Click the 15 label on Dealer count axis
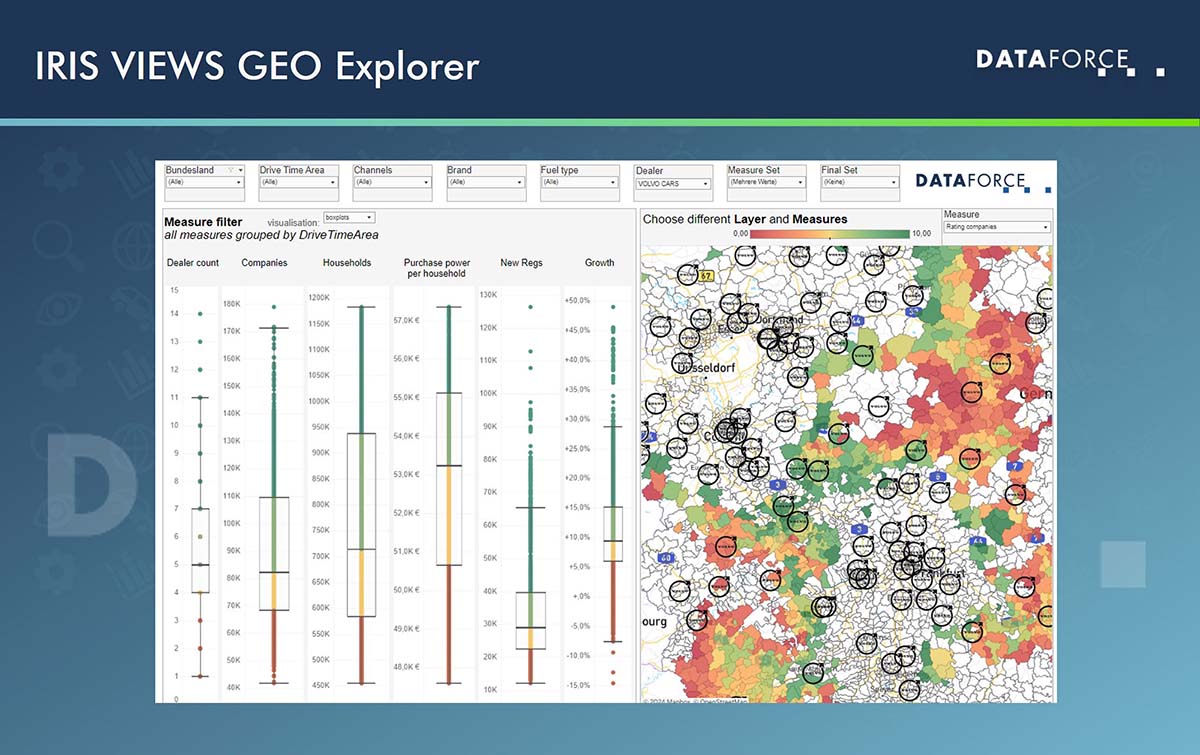 174,290
